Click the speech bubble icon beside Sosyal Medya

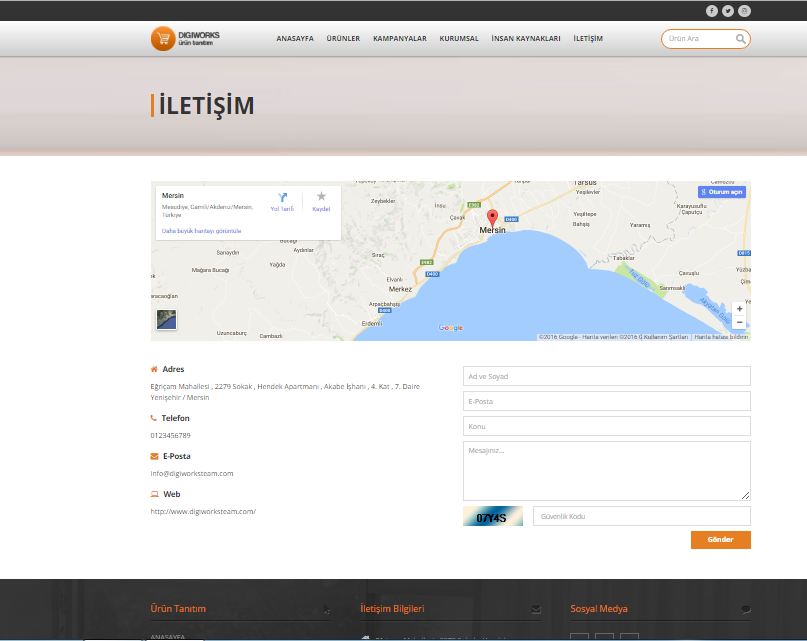click(746, 610)
